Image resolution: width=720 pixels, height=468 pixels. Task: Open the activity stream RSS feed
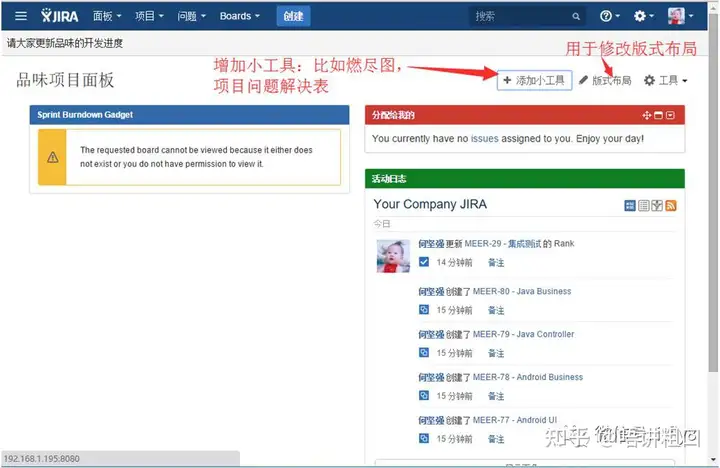[671, 206]
